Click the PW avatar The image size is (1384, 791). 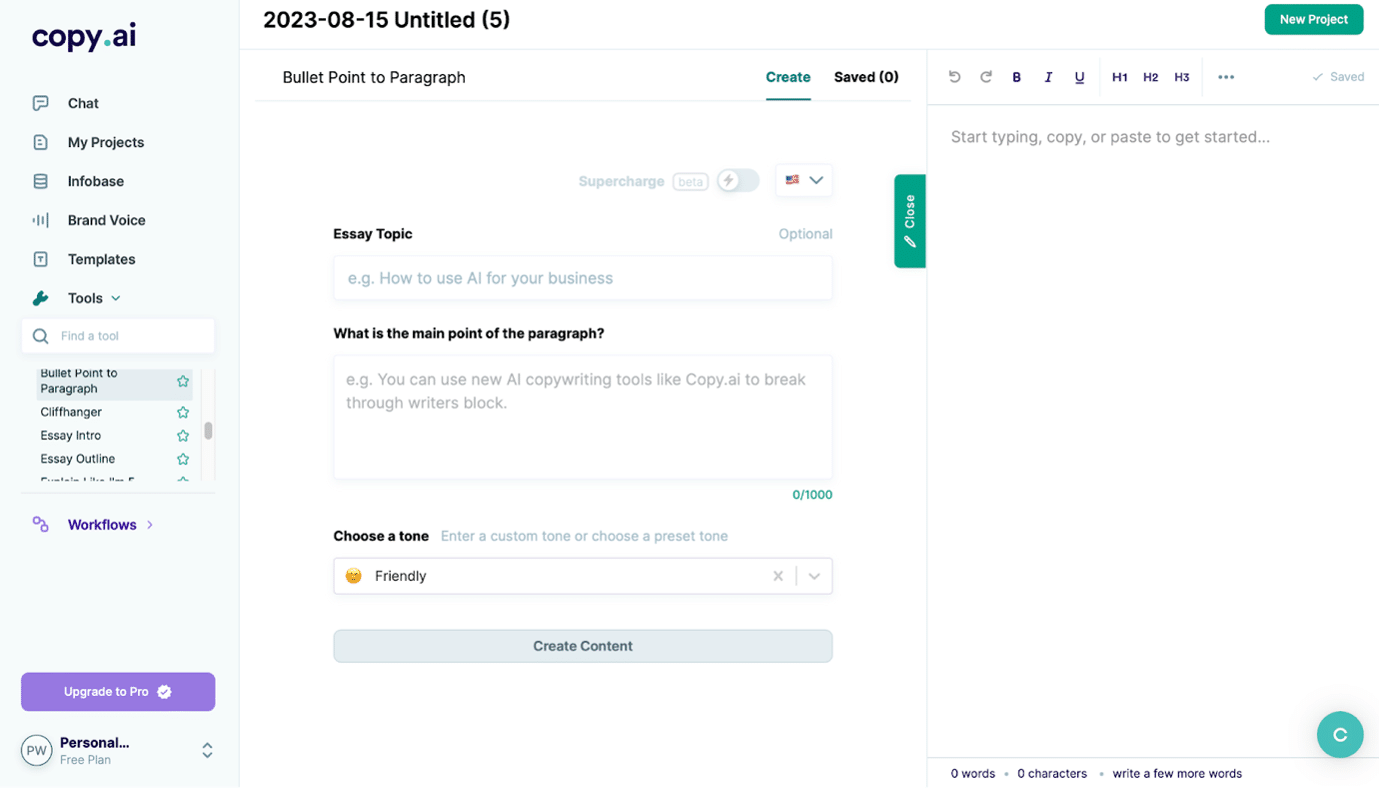pos(37,752)
